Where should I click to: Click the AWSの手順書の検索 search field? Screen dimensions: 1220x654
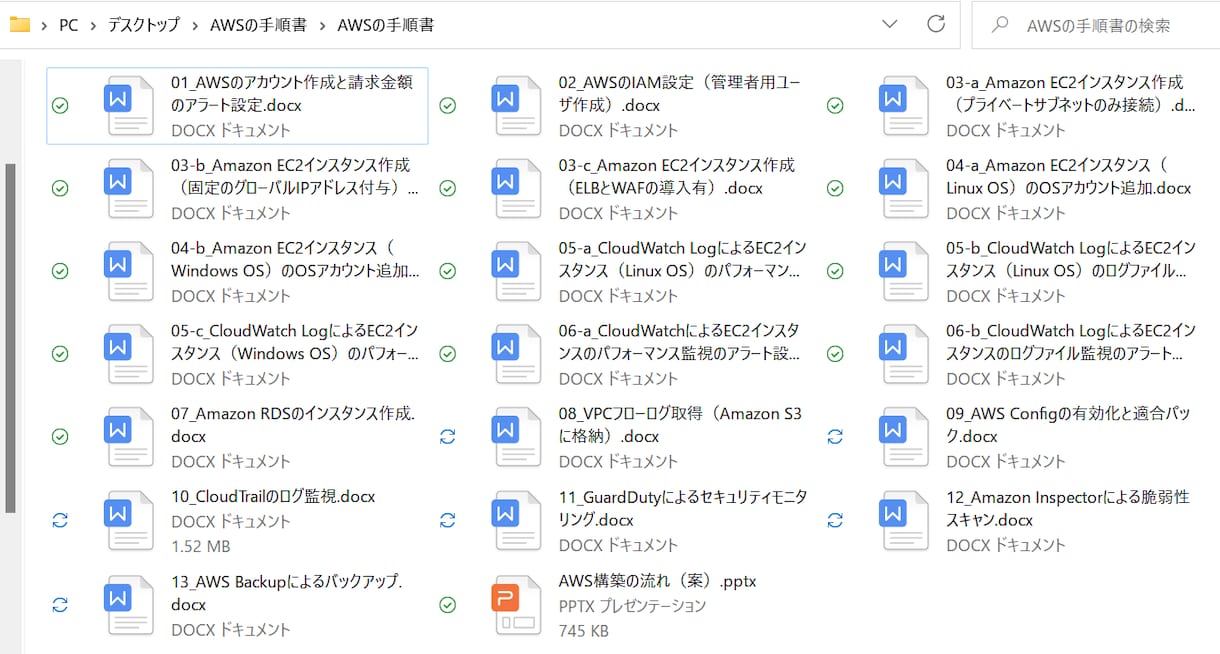[1095, 25]
